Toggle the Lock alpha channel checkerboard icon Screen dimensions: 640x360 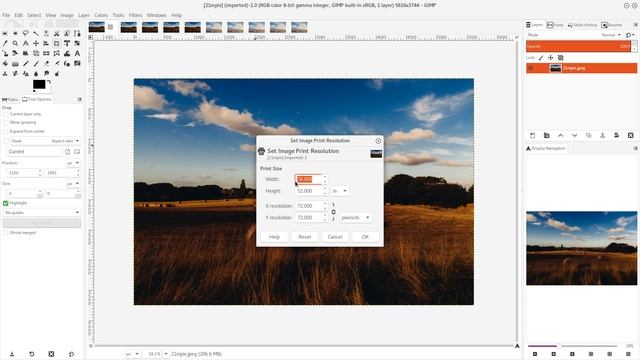click(561, 58)
